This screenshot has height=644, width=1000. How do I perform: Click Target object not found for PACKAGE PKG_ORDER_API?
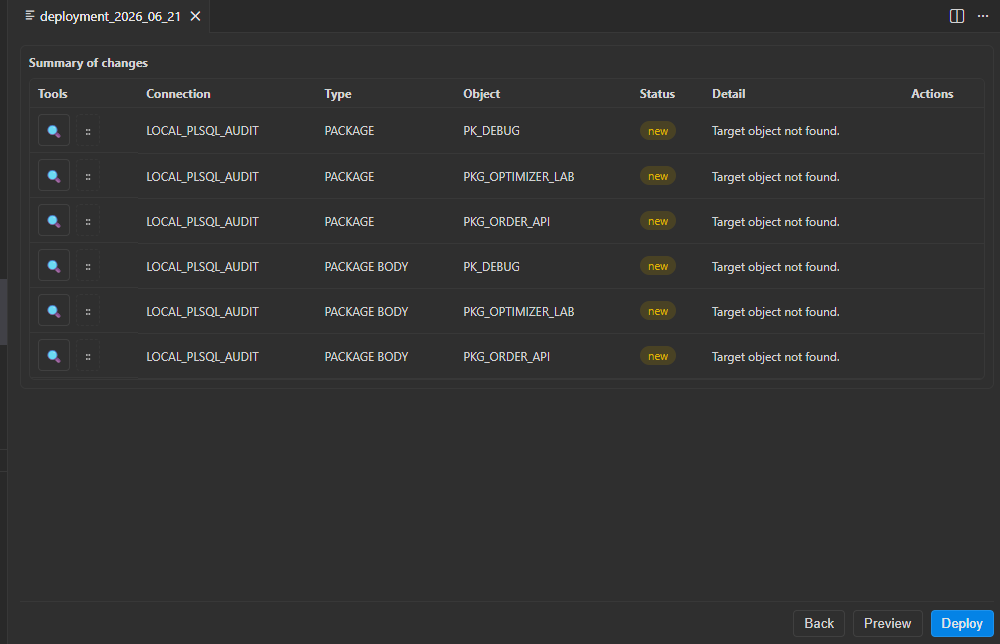776,222
